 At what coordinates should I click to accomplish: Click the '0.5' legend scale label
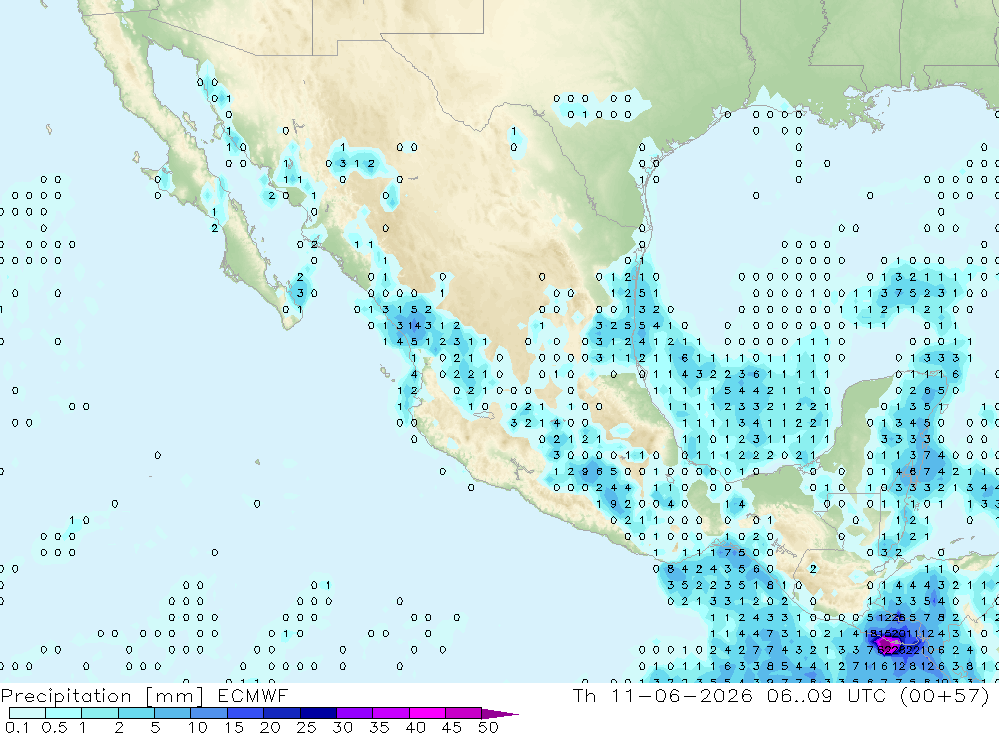54,727
